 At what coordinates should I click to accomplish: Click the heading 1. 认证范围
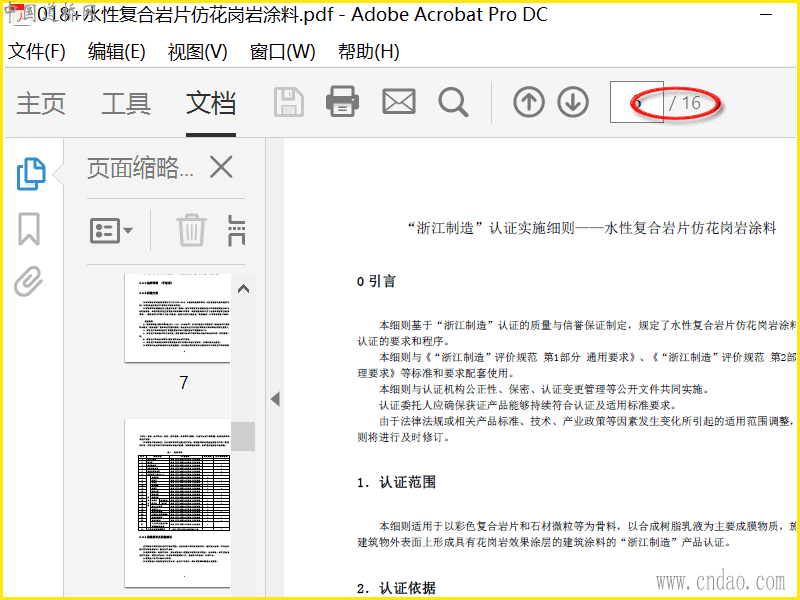point(396,483)
